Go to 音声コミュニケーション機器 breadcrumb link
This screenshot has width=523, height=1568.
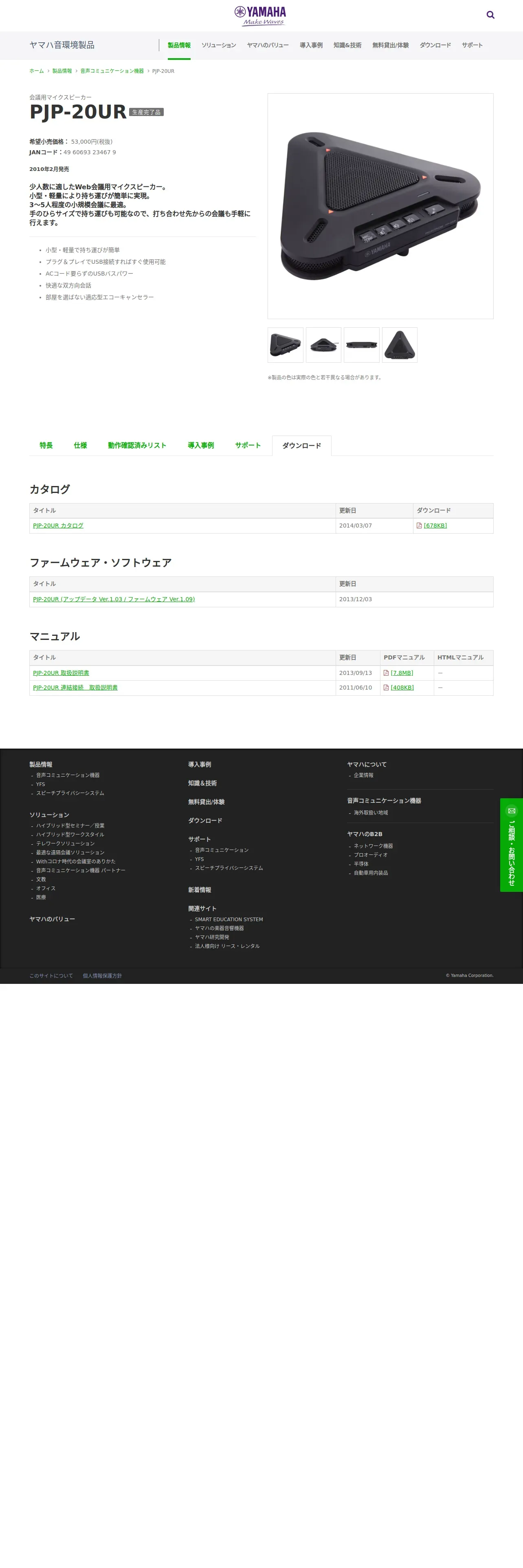point(112,71)
